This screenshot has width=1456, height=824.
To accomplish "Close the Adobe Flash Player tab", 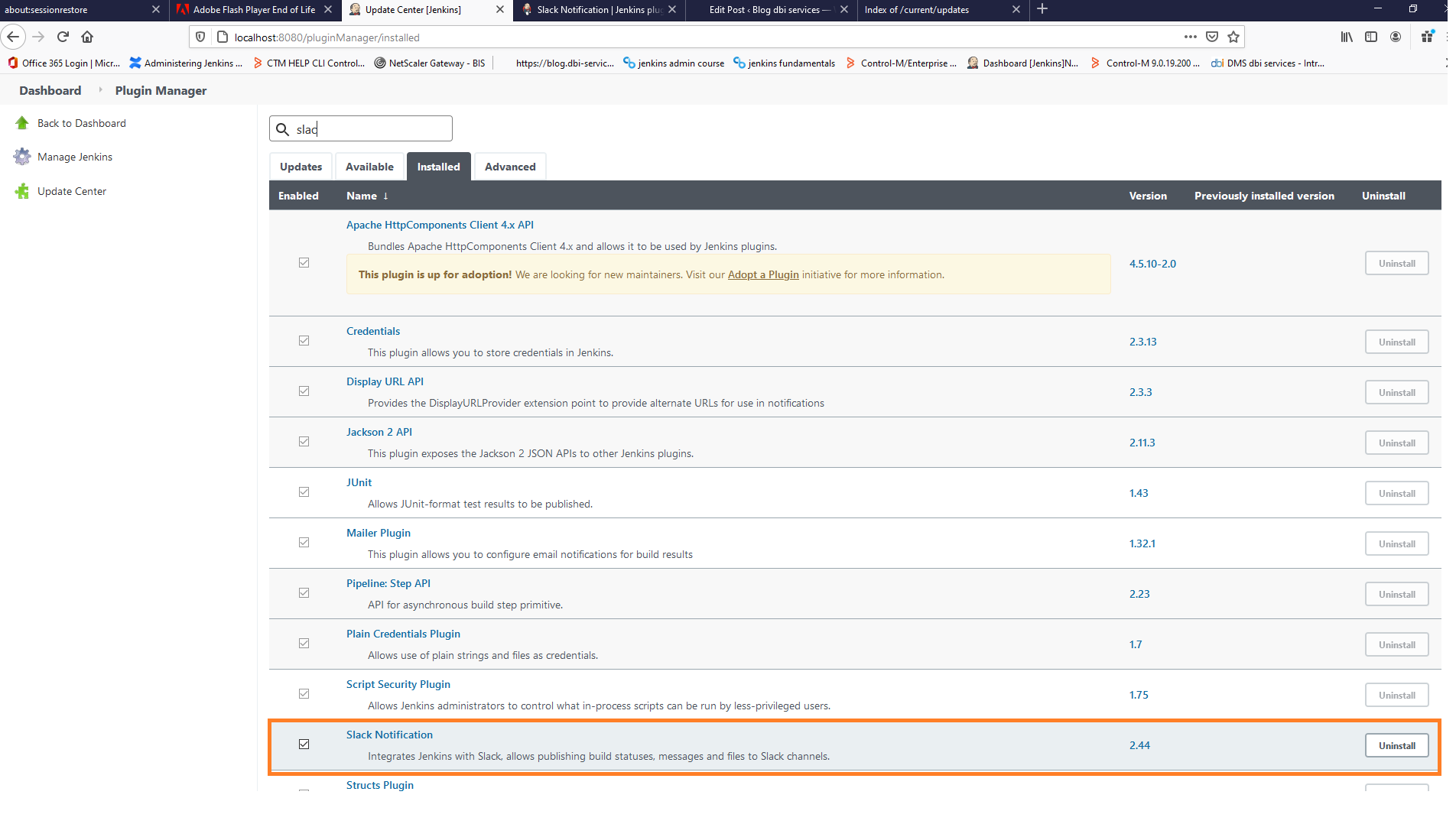I will tap(328, 9).
